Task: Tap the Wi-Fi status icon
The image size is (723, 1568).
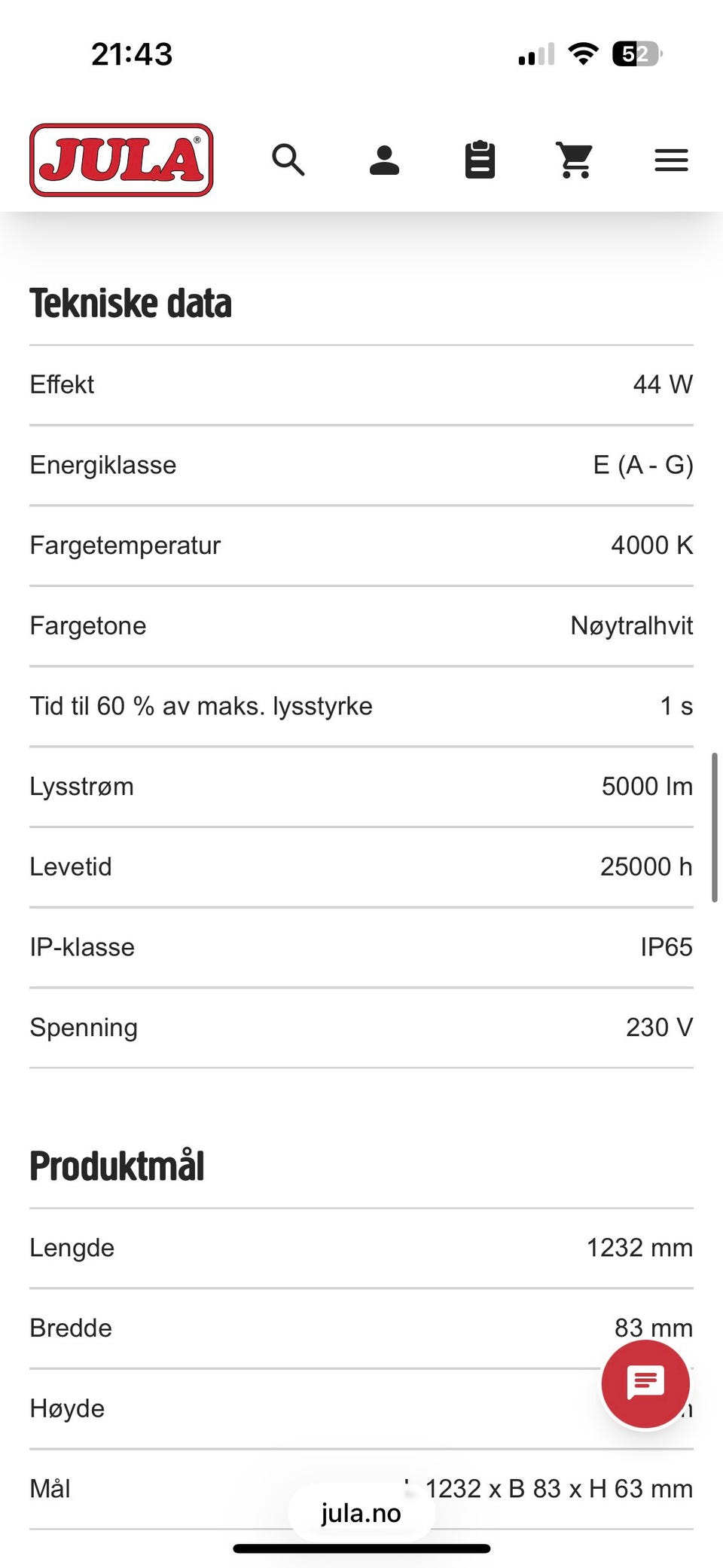Action: pos(583,54)
